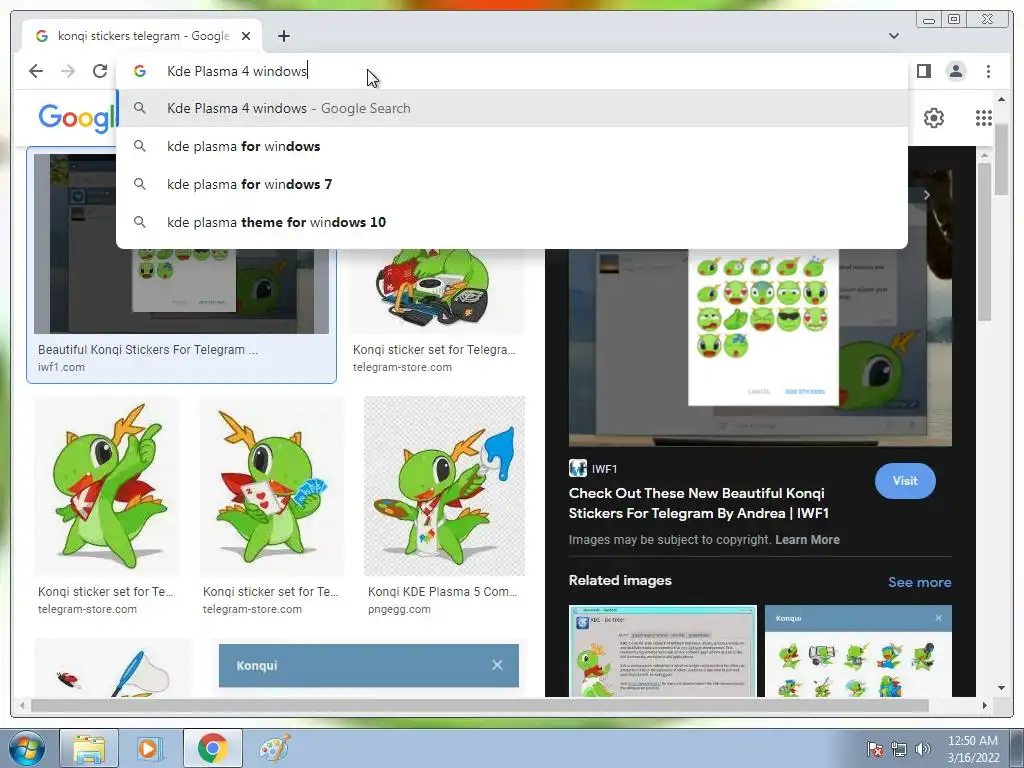Close the Konqui sticker banner X
Viewport: 1024px width, 768px height.
tap(497, 665)
